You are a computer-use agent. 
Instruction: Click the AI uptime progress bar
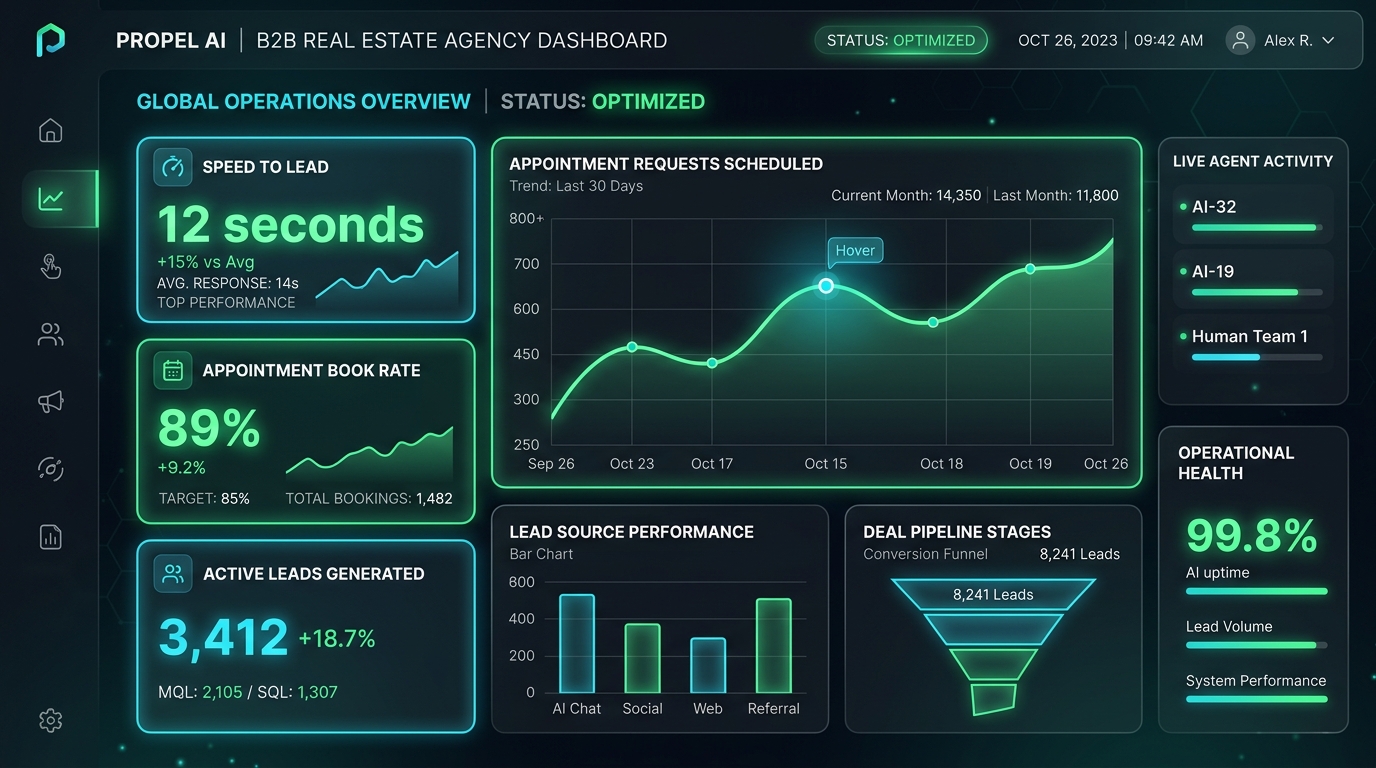pos(1257,591)
